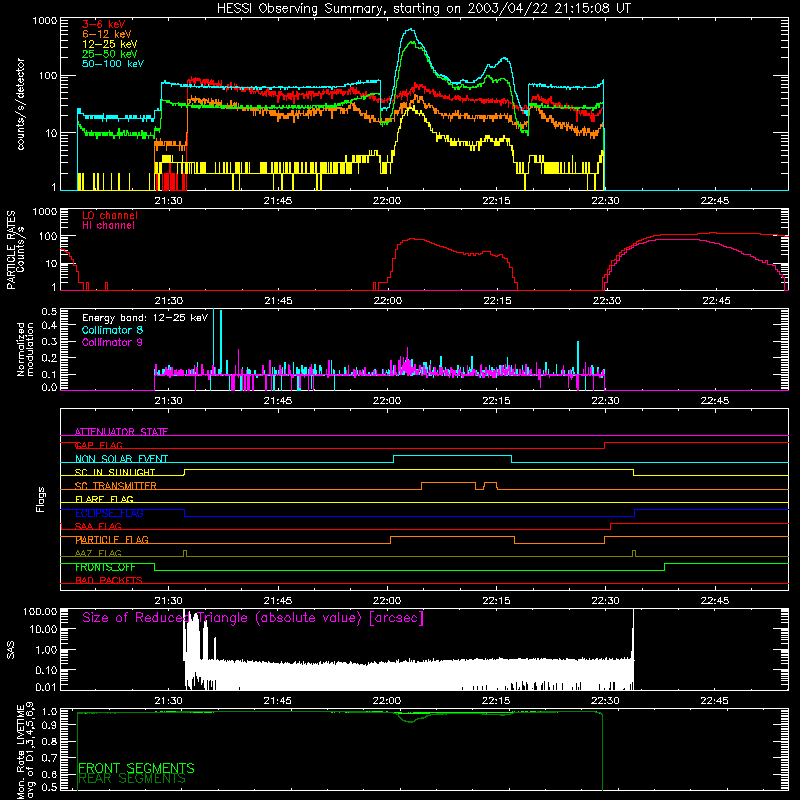This screenshot has width=800, height=800.
Task: Click the LO channel legend entry
Action: (x=110, y=215)
